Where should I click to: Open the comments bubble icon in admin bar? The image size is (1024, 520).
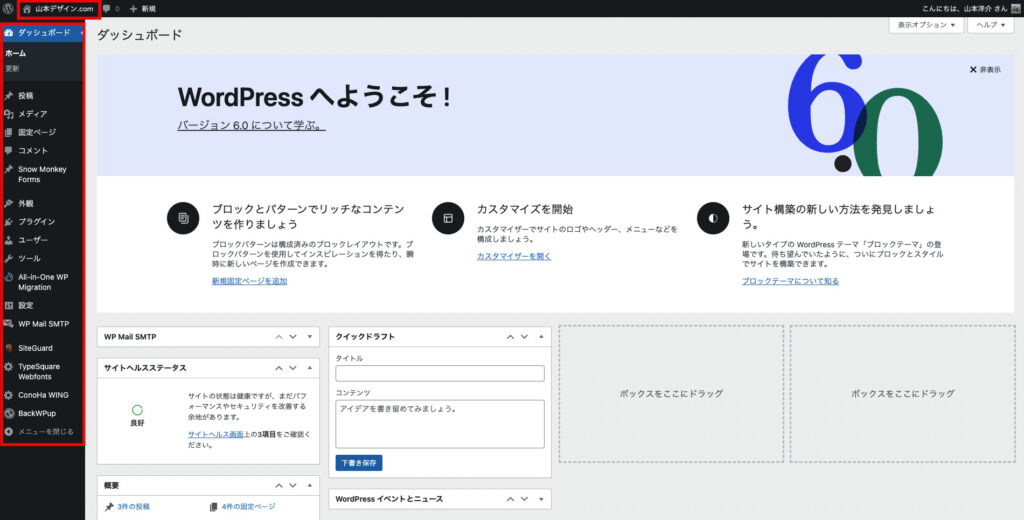click(x=106, y=9)
